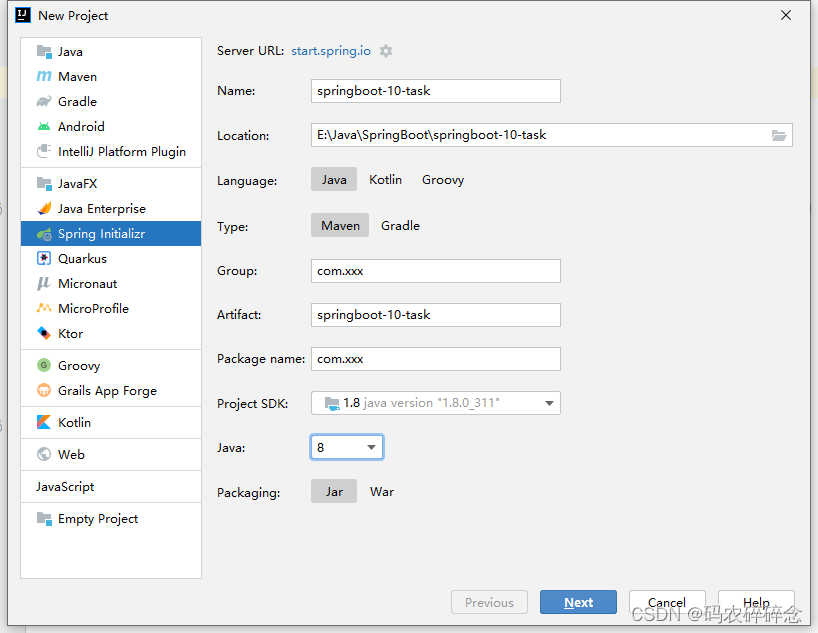Screen dimensions: 818x633
Task: Click the Name input field
Action: pos(436,91)
